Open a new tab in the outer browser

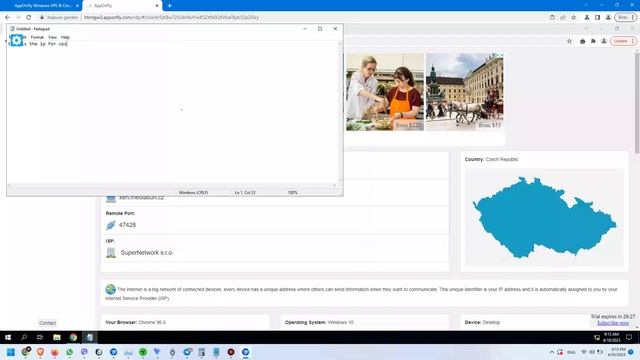(x=169, y=6)
